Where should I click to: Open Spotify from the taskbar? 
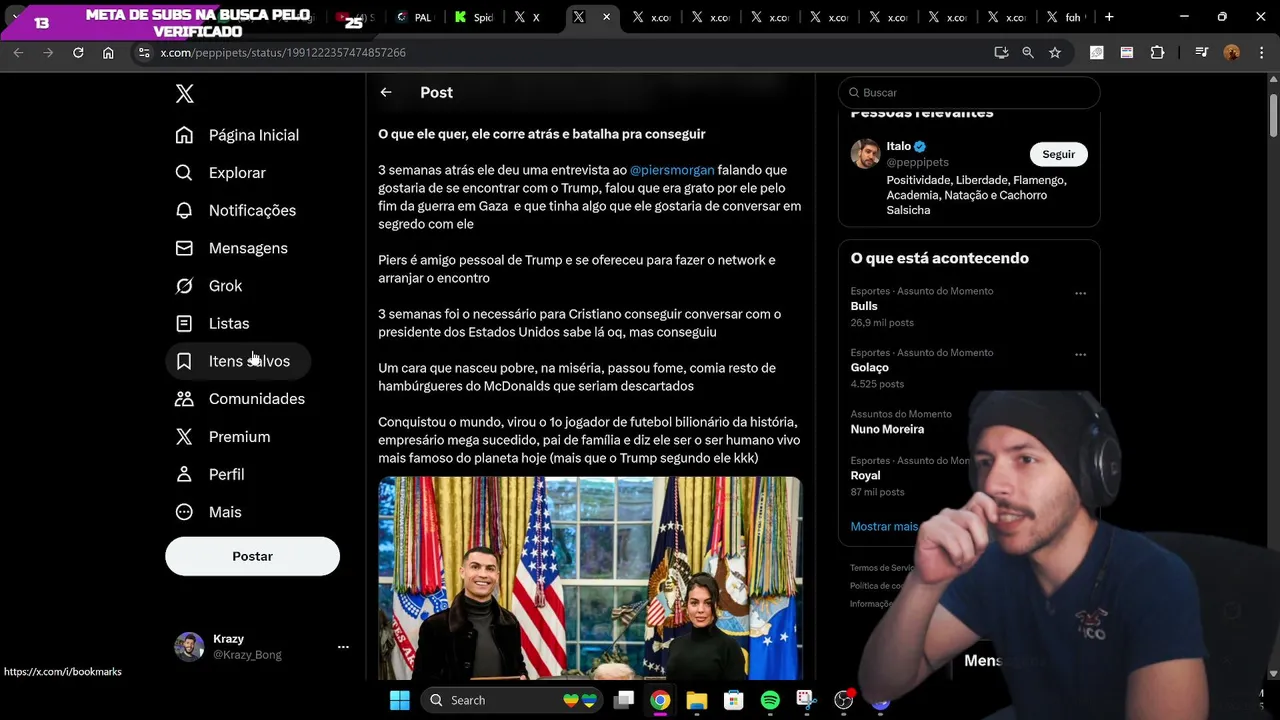[x=770, y=700]
